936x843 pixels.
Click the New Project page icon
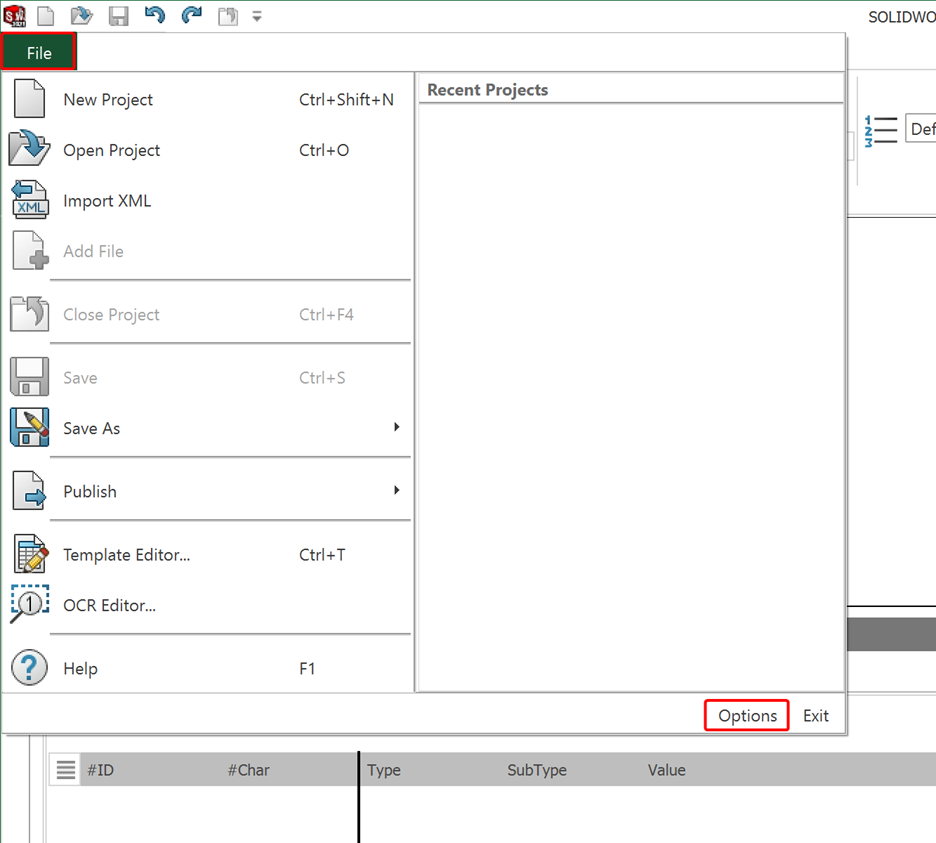click(29, 99)
